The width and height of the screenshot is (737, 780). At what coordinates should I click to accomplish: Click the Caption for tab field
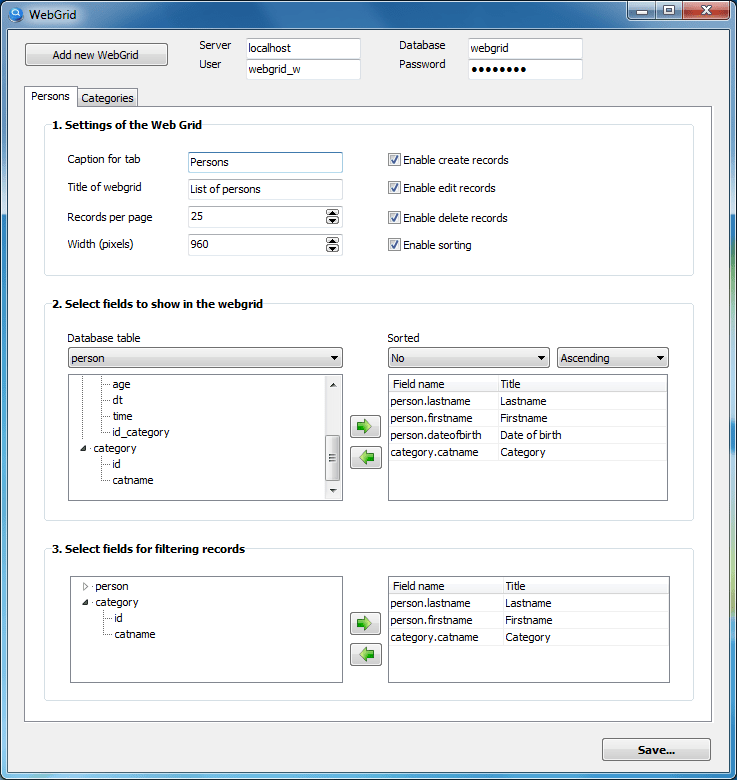click(x=265, y=162)
